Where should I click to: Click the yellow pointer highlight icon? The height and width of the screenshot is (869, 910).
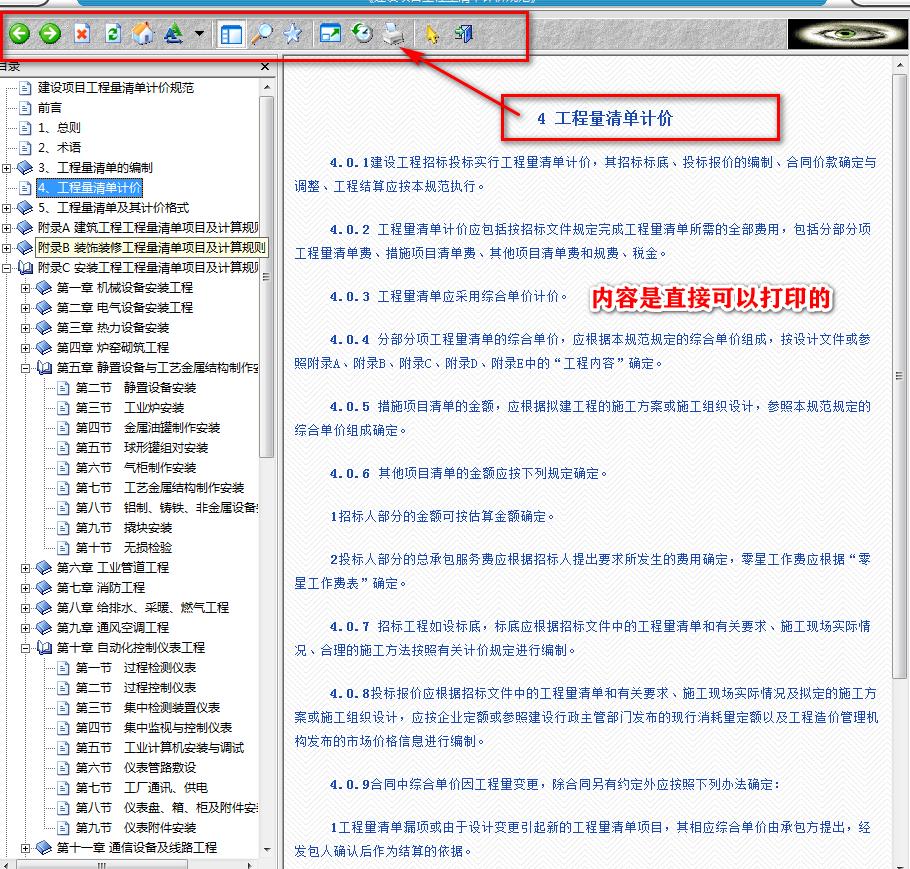tap(432, 34)
